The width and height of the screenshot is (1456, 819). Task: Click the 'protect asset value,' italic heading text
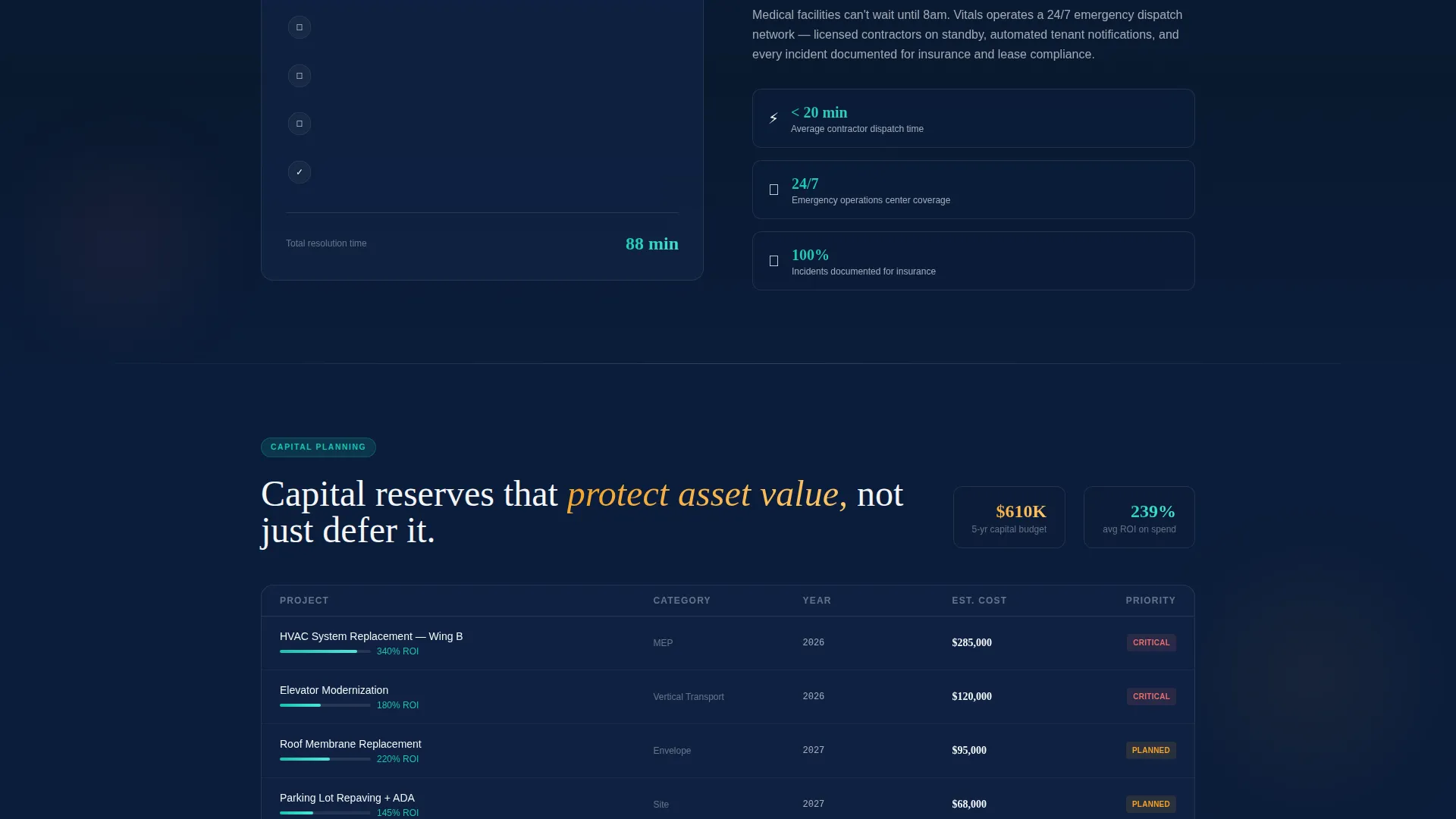(x=707, y=494)
